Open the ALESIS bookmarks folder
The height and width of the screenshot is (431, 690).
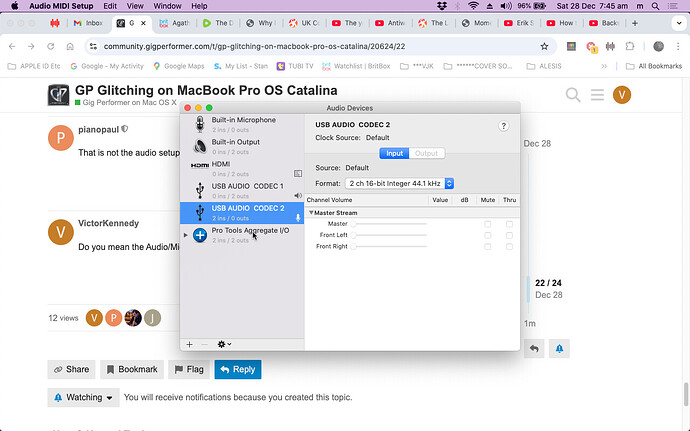[x=544, y=66]
